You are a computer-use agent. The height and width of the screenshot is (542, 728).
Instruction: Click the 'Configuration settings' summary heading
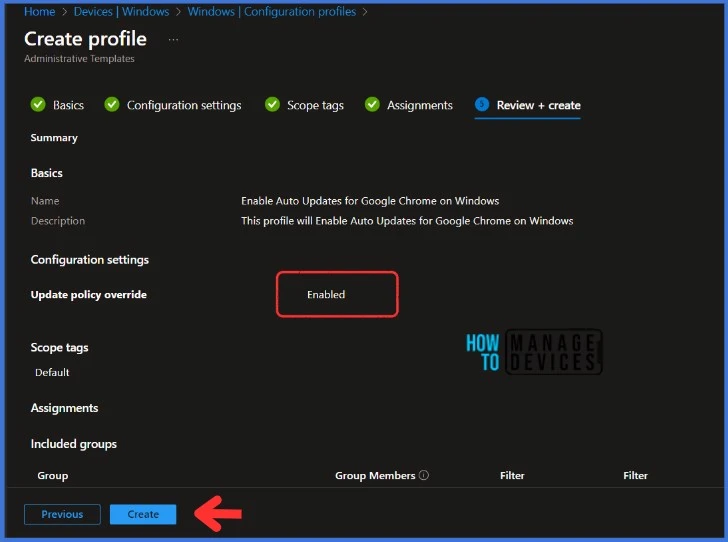click(90, 260)
